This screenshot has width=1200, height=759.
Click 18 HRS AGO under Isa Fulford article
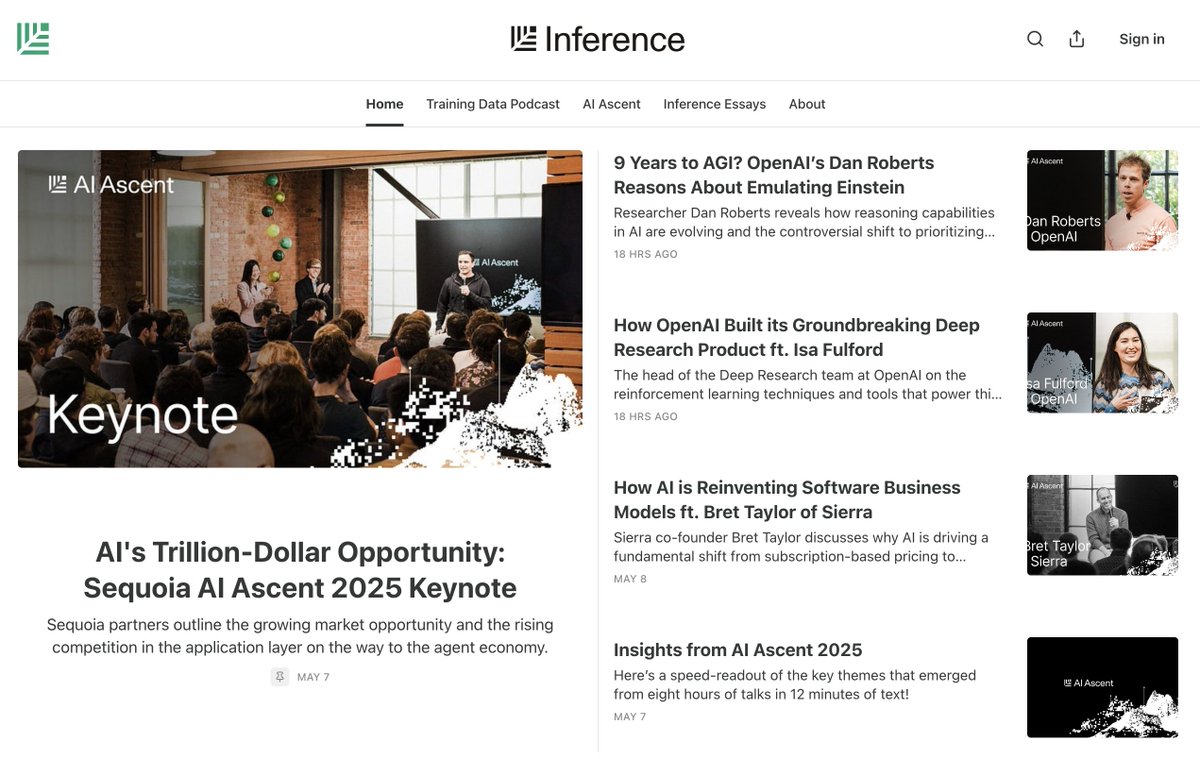pos(646,416)
